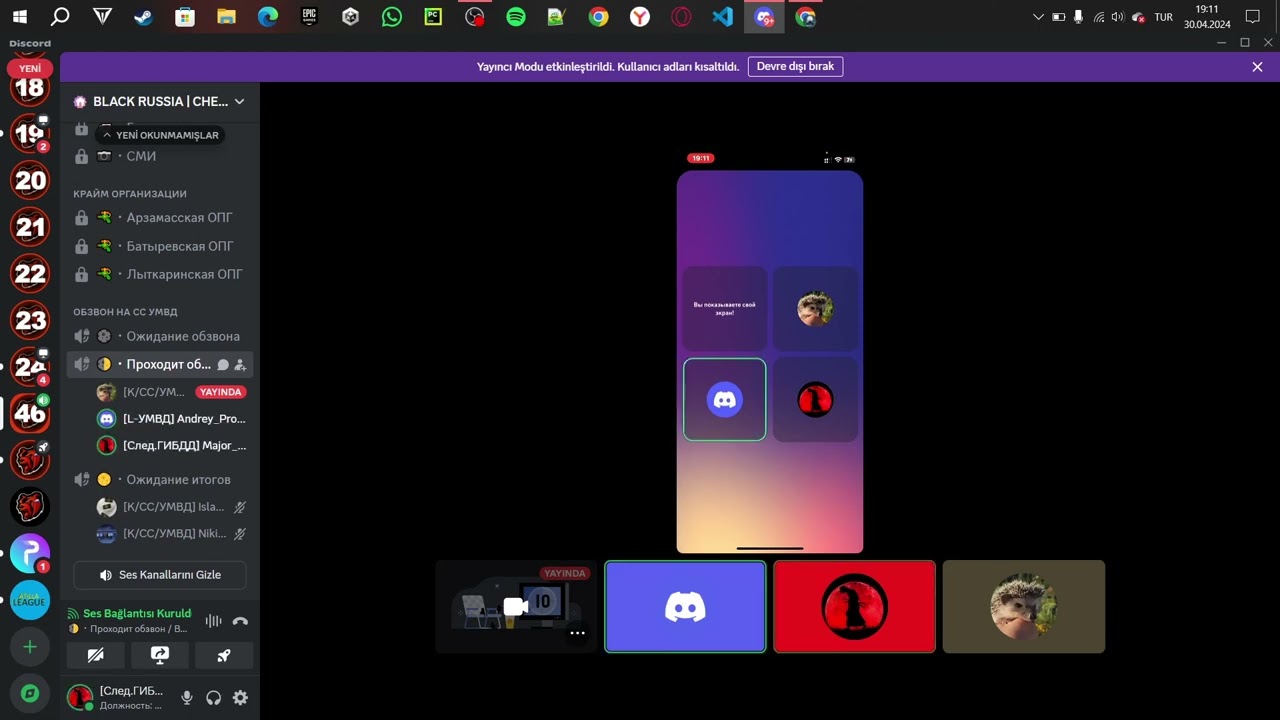The image size is (1280, 720).
Task: Select the live stream preview tile
Action: (516, 607)
